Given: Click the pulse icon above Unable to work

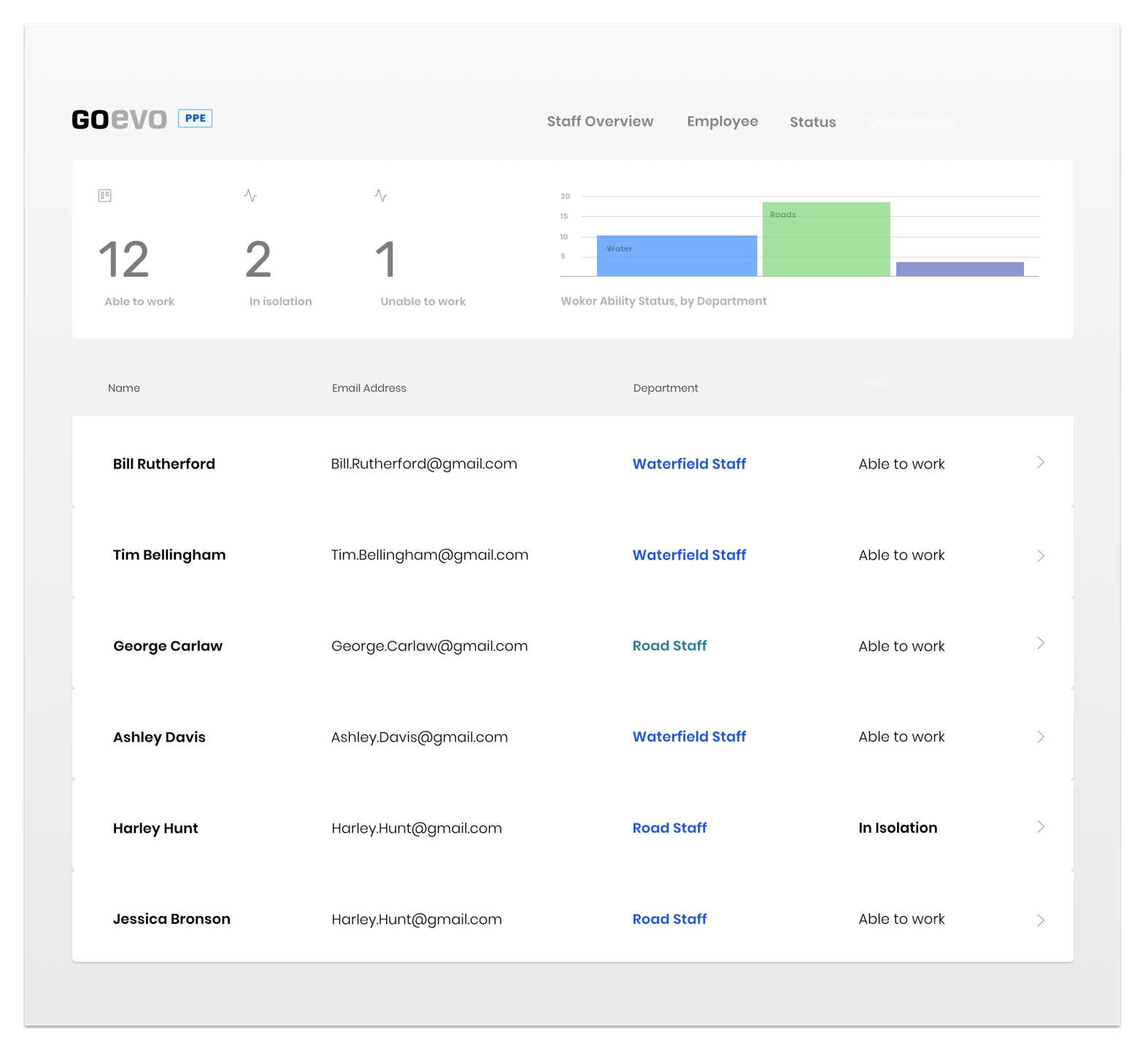Looking at the screenshot, I should 381,196.
